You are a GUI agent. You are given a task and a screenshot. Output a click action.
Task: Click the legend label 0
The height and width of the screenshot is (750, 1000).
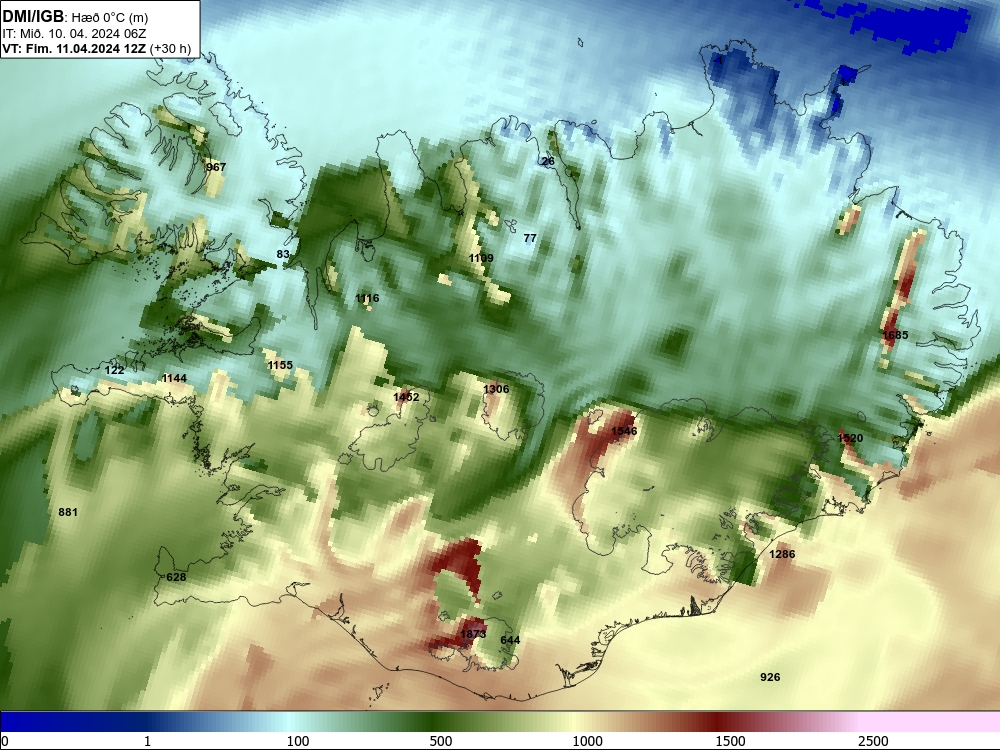(x=6, y=741)
